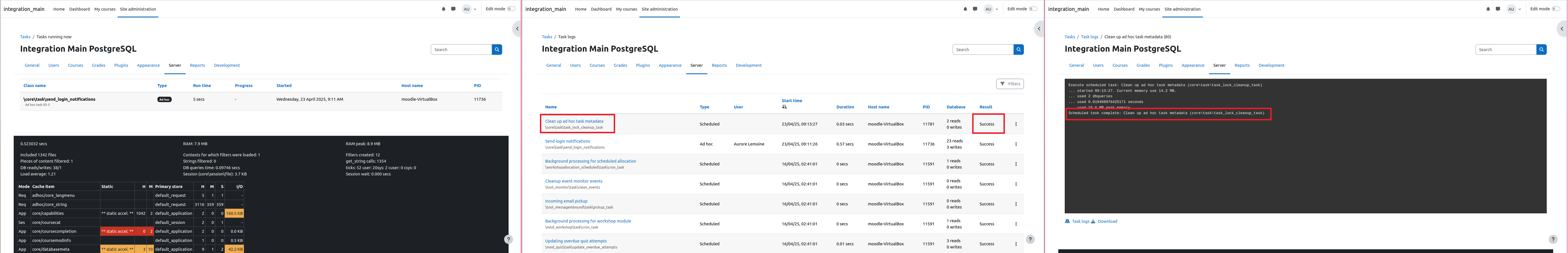This screenshot has width=1568, height=253.
Task: Focus Search field in task metadata log window
Action: click(1506, 49)
